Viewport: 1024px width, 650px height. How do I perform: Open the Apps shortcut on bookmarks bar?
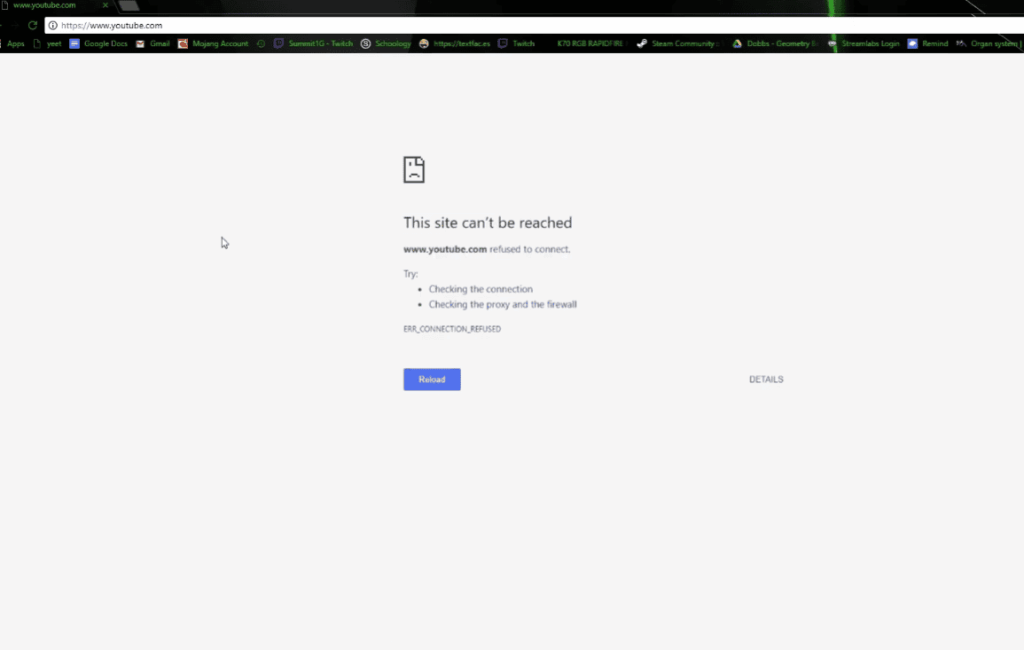pos(14,43)
